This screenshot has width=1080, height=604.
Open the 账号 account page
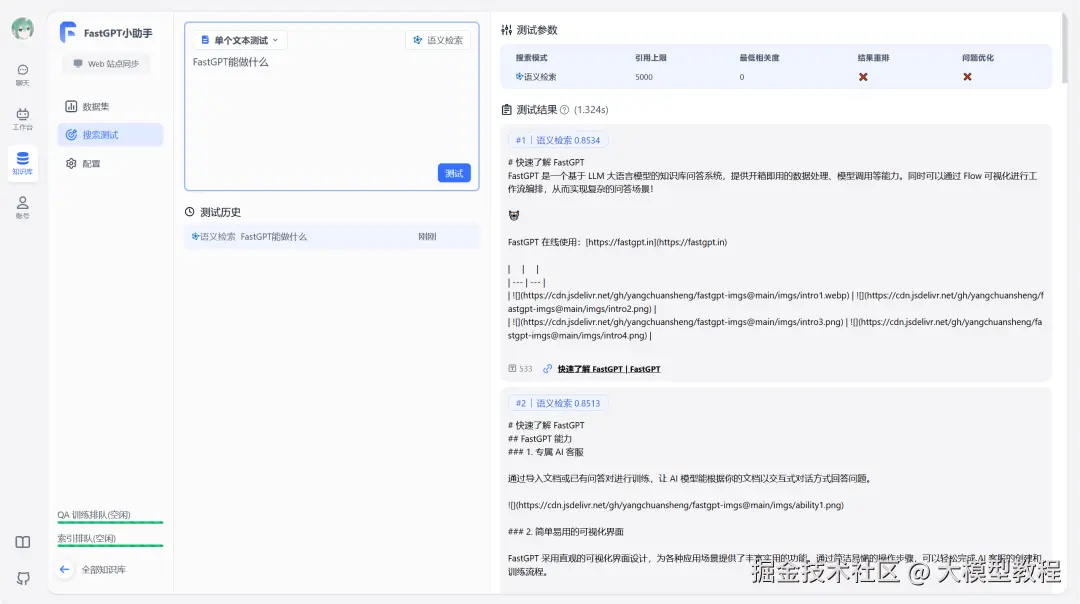23,207
